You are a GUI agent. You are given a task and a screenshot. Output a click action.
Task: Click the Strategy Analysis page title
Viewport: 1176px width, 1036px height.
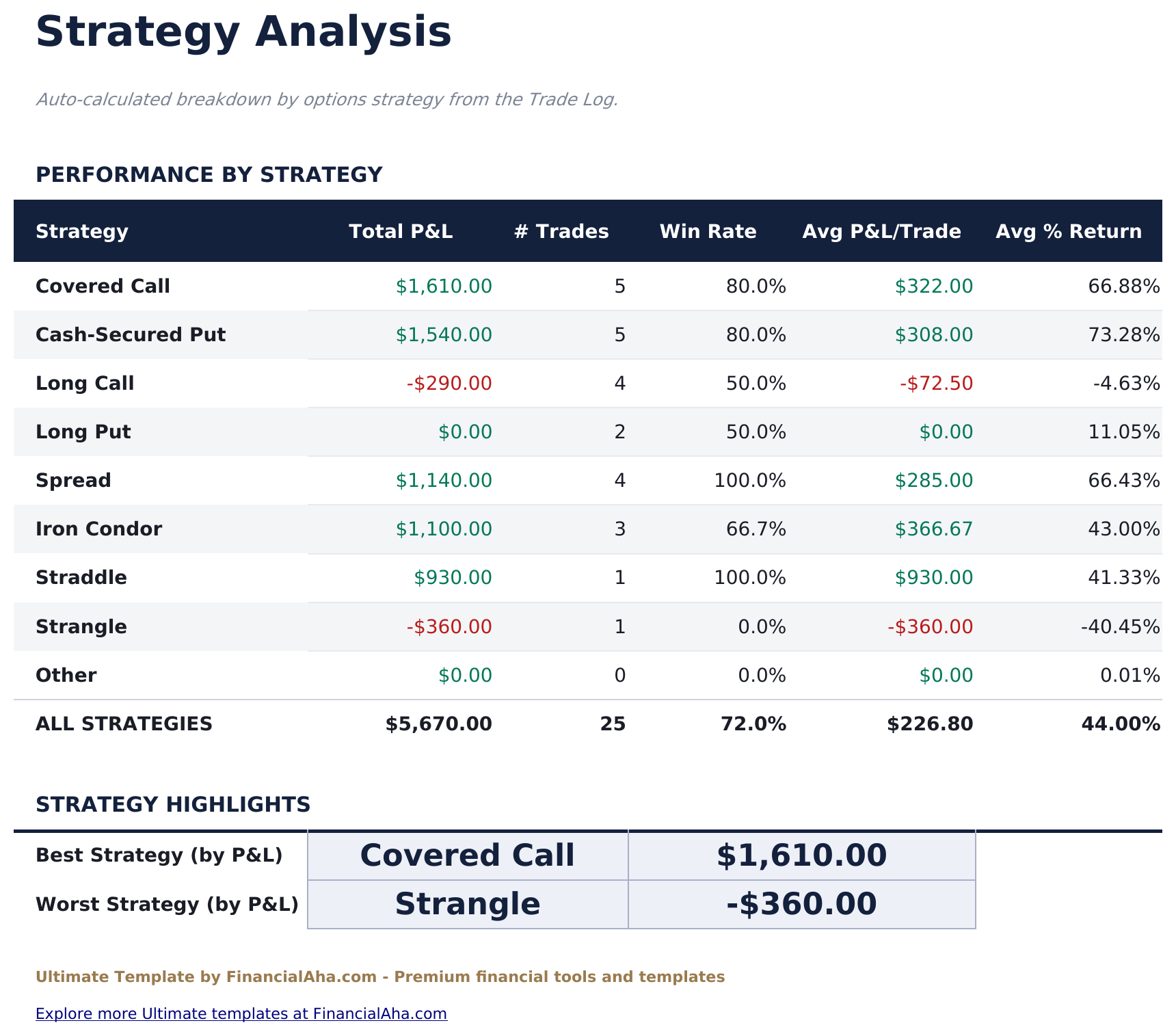click(243, 31)
